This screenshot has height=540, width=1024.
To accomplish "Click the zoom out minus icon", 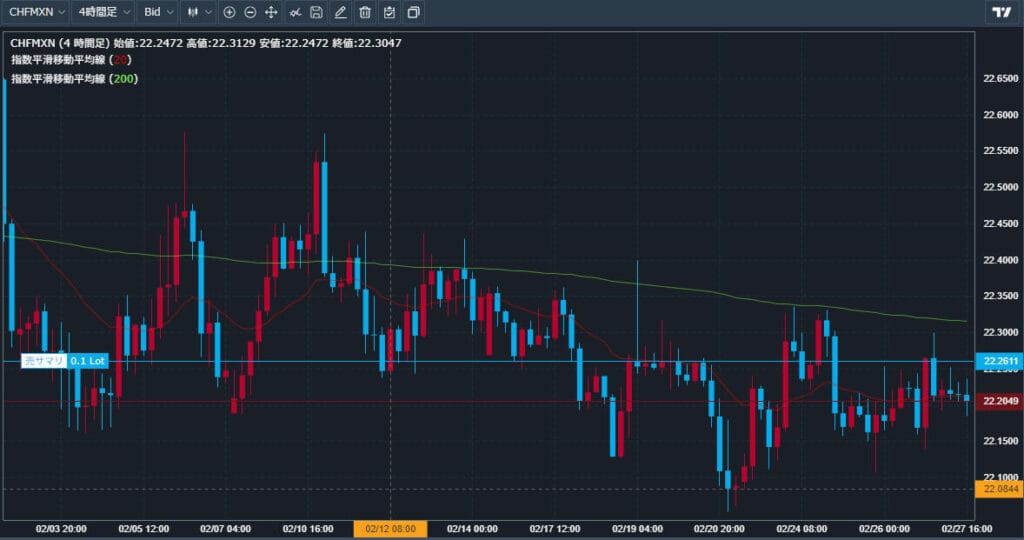I will (x=250, y=12).
